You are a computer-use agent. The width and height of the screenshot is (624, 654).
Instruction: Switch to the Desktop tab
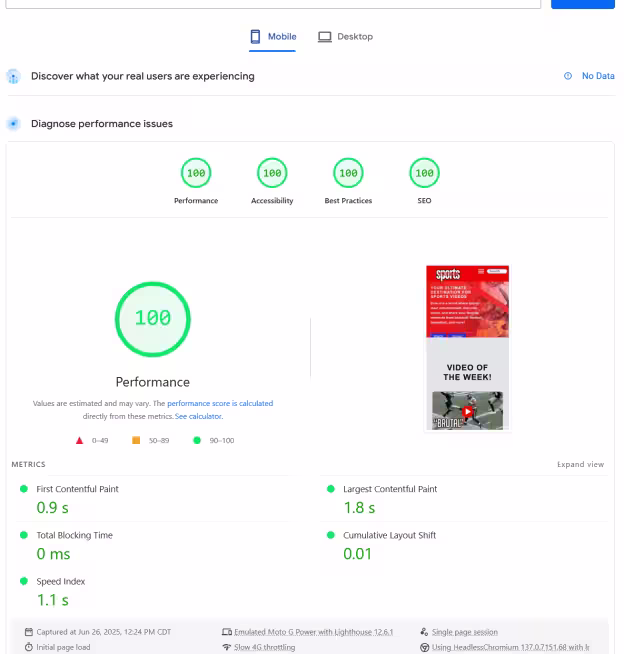tap(345, 37)
